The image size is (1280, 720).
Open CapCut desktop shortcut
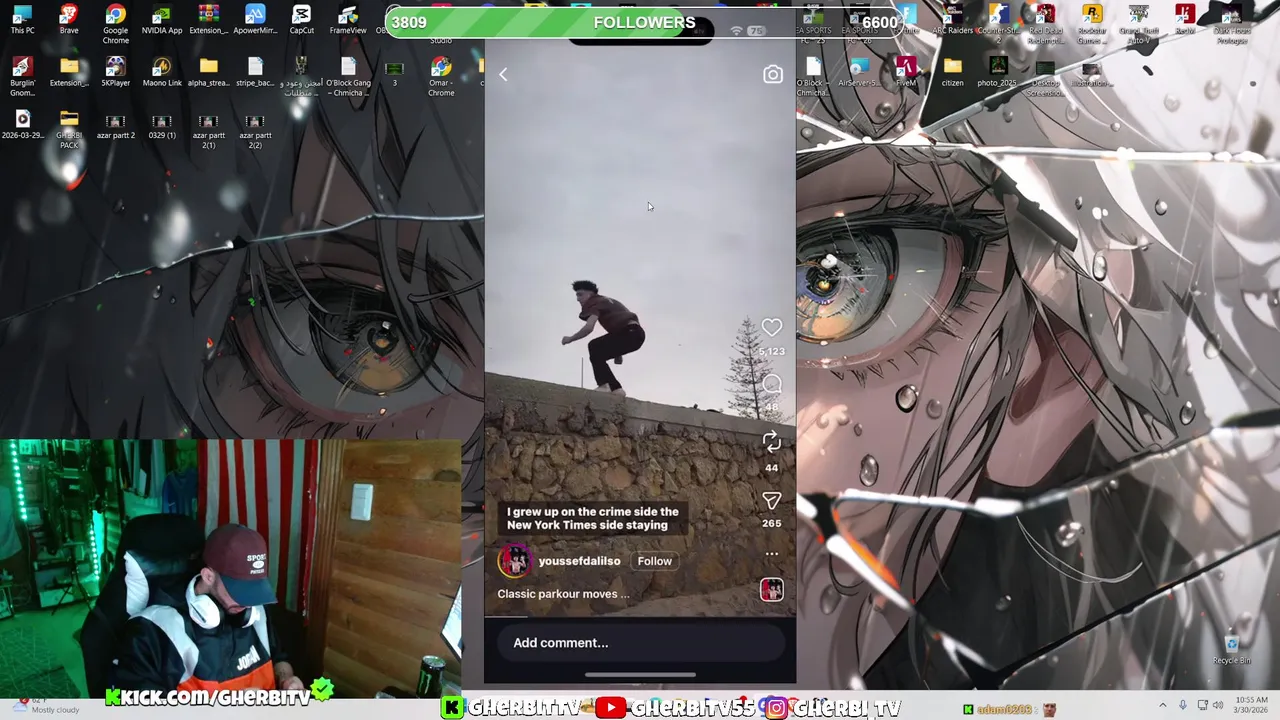coord(301,19)
